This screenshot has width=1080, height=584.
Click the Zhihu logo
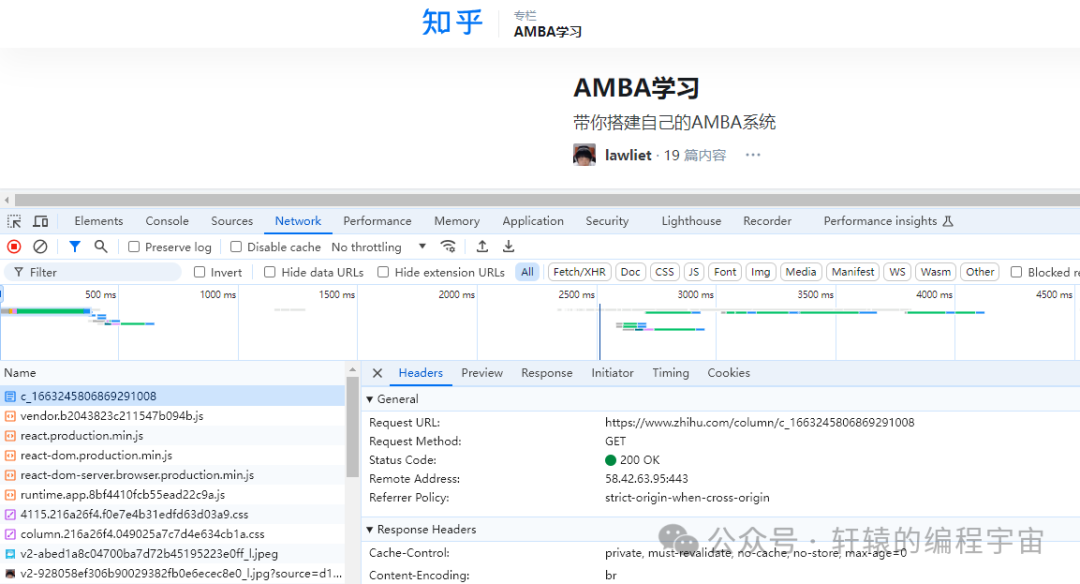pyautogui.click(x=452, y=22)
